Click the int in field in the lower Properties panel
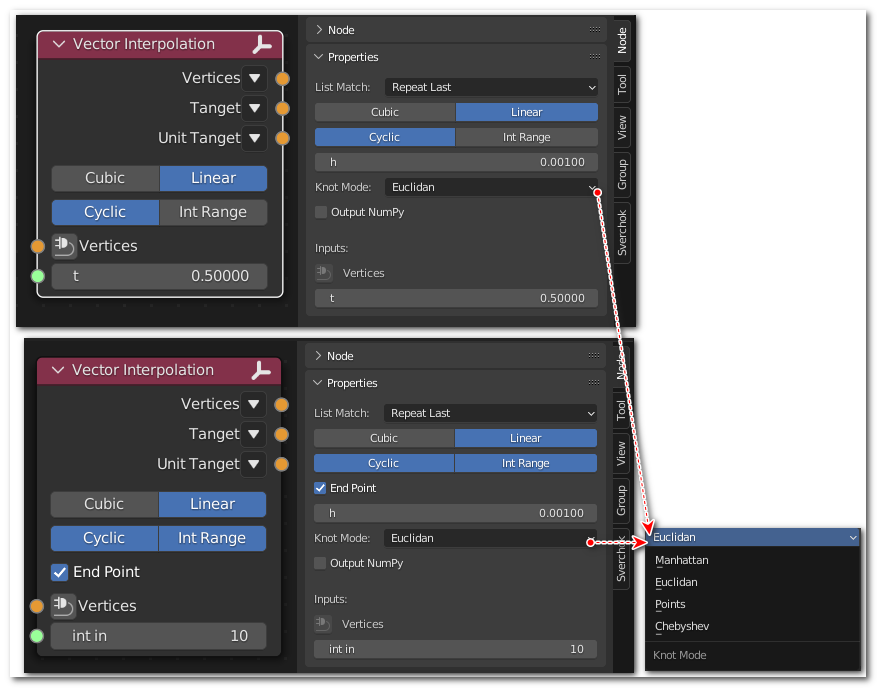The width and height of the screenshot is (877, 688). coord(455,649)
